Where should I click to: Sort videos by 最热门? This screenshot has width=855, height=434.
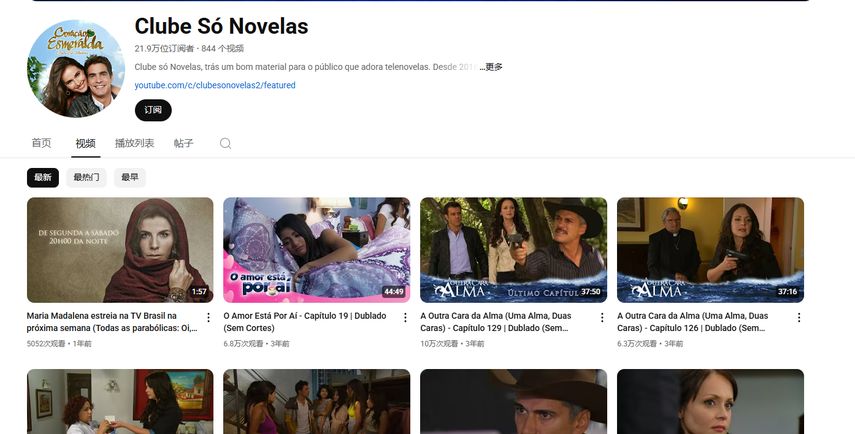click(x=86, y=177)
